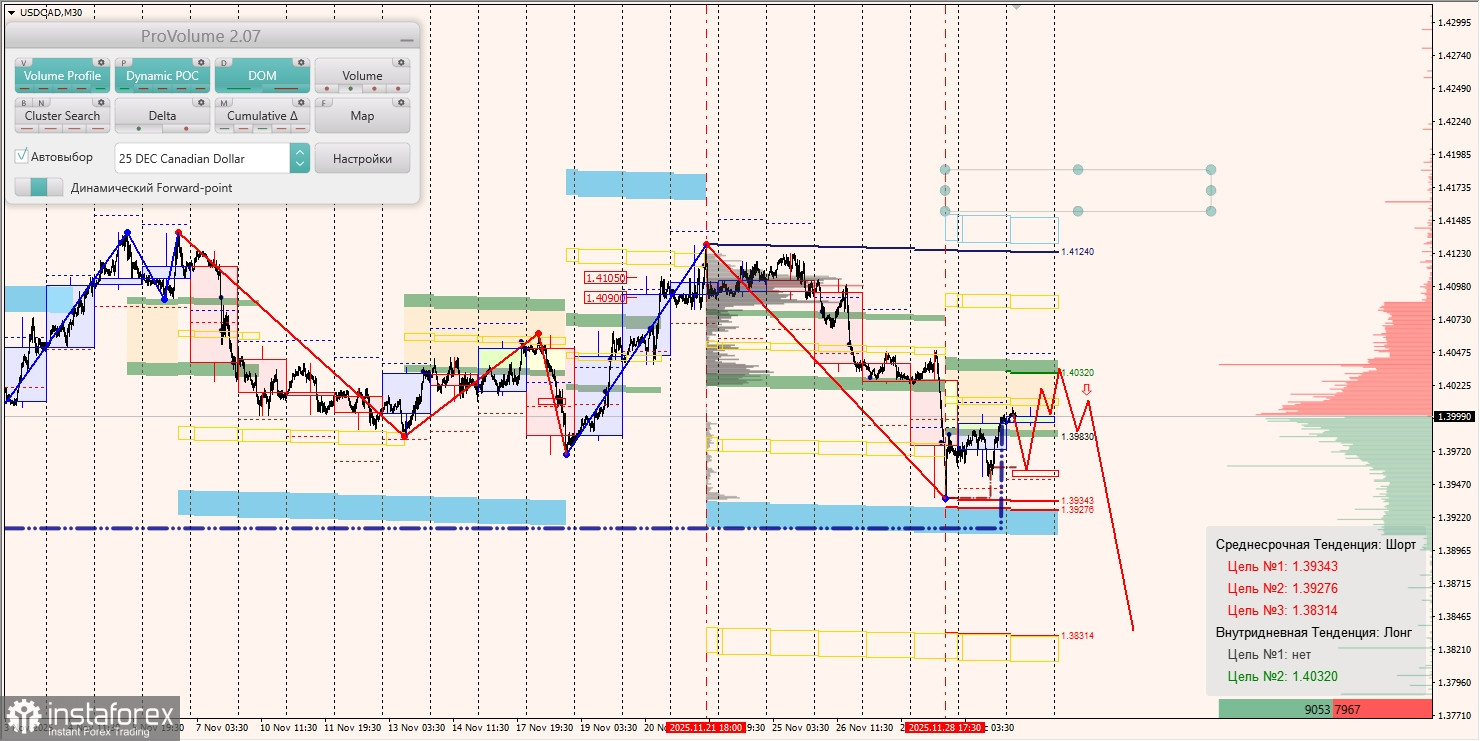Click the gear icon on Cumulative Δ

tap(300, 102)
